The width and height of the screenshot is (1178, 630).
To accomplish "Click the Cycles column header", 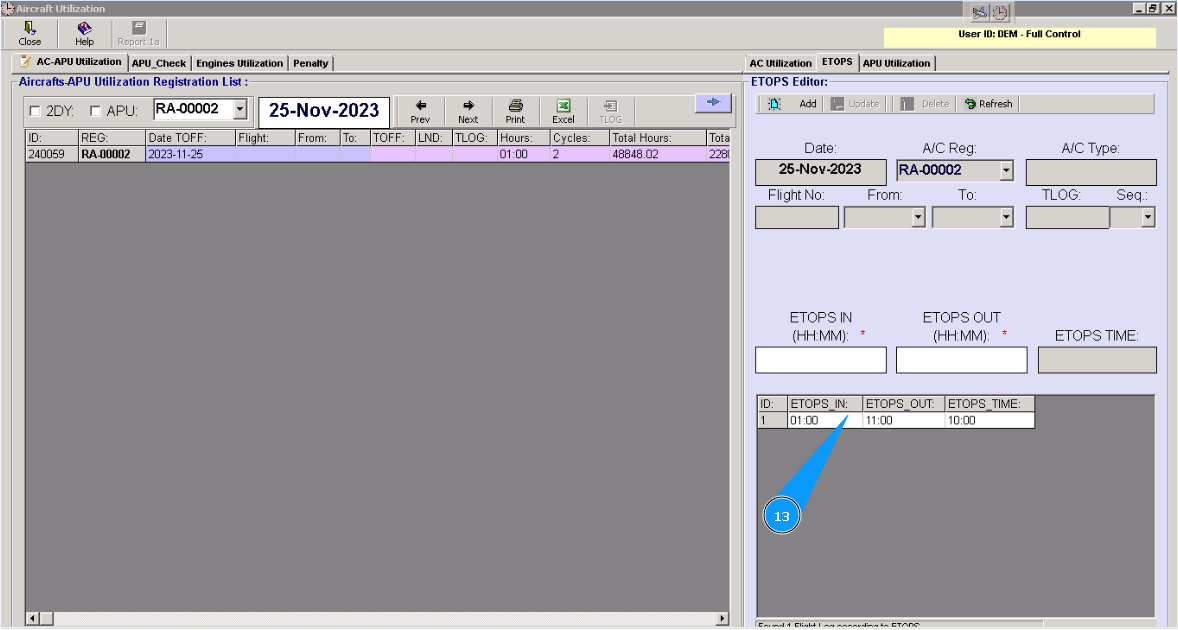I will point(579,138).
